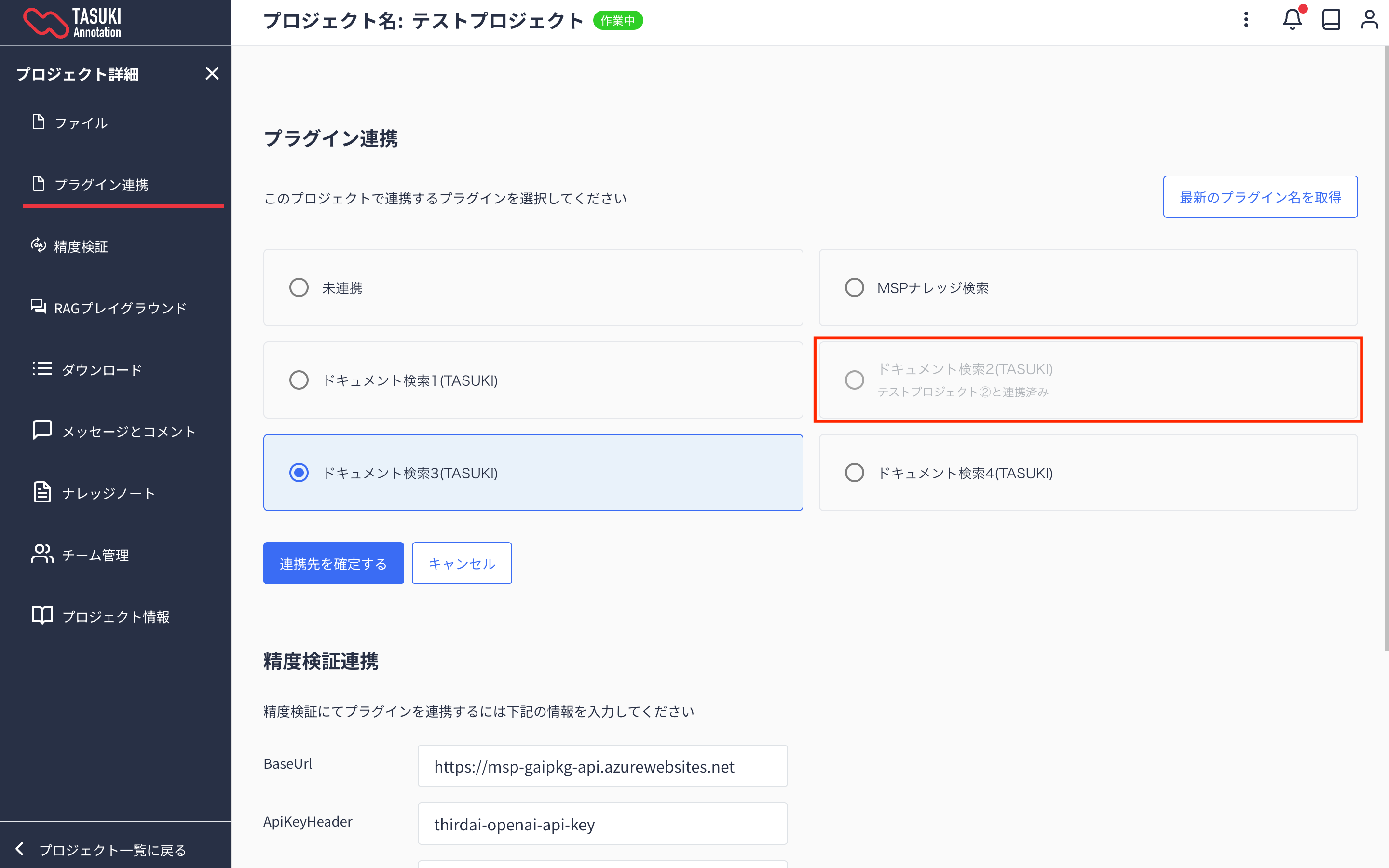
Task: Click the TASUKI Annotation logo
Action: (x=72, y=23)
